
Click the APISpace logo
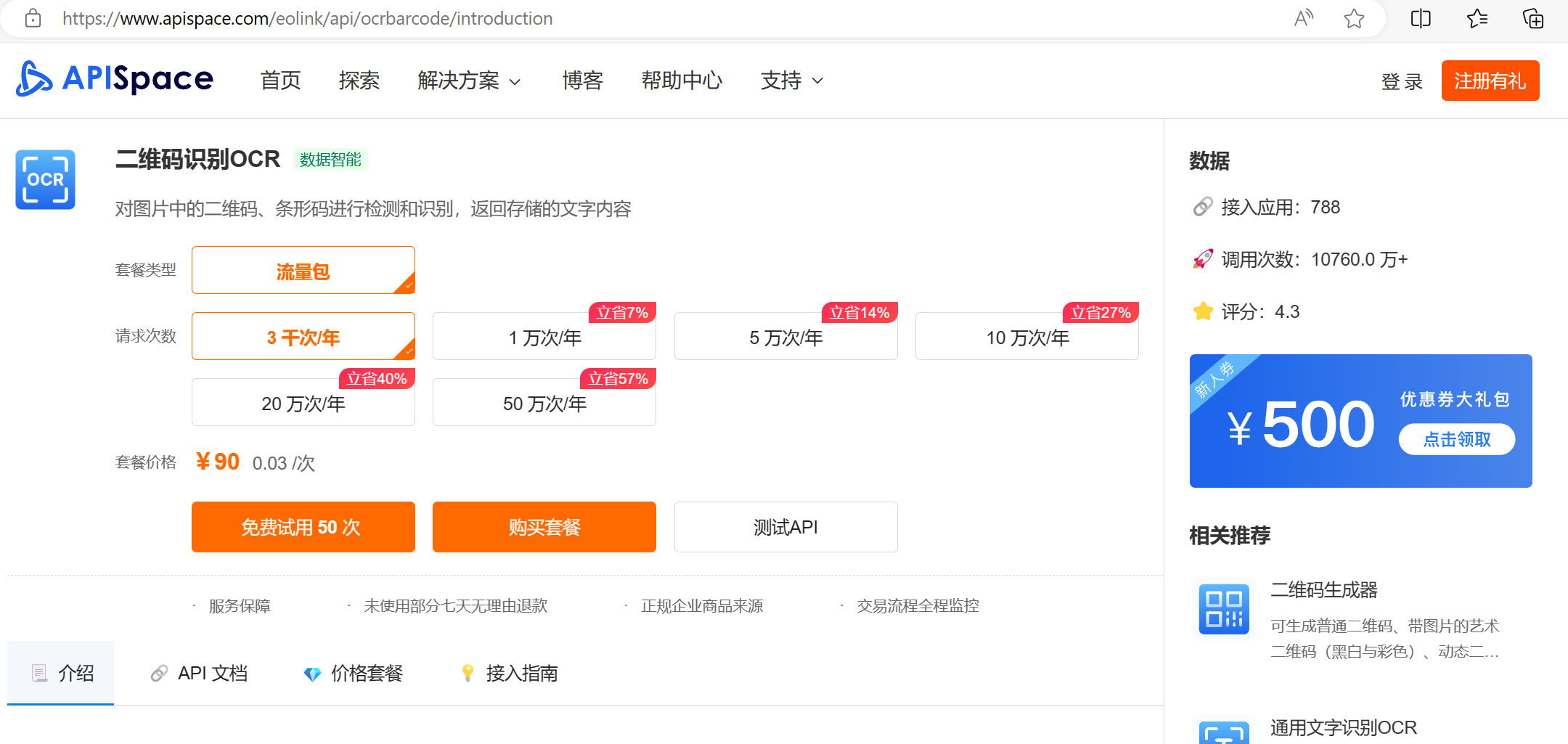pyautogui.click(x=114, y=80)
